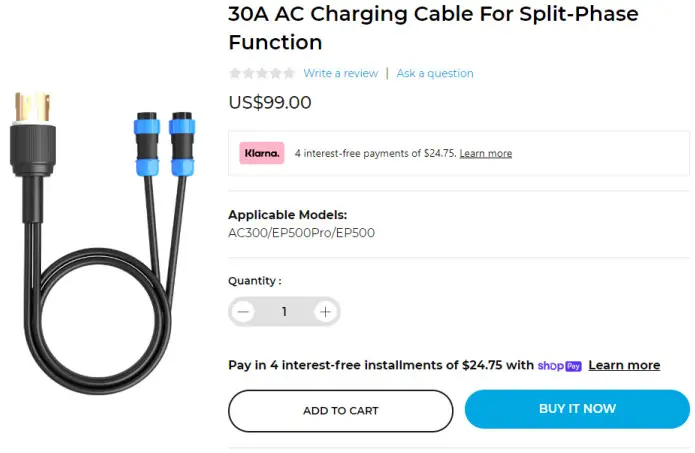The image size is (695, 453).
Task: Increase quantity with the plus button
Action: click(325, 312)
